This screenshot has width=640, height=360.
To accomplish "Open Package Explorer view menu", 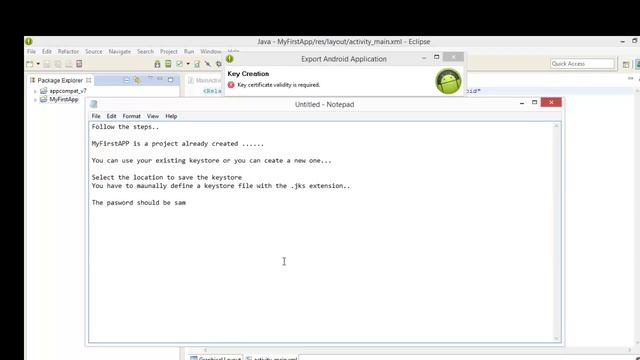I will coord(150,79).
